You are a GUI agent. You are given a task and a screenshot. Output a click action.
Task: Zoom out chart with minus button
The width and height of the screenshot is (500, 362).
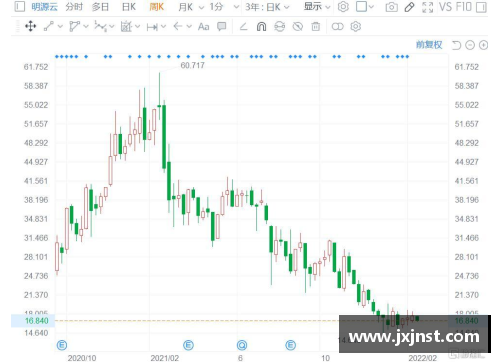(470, 45)
